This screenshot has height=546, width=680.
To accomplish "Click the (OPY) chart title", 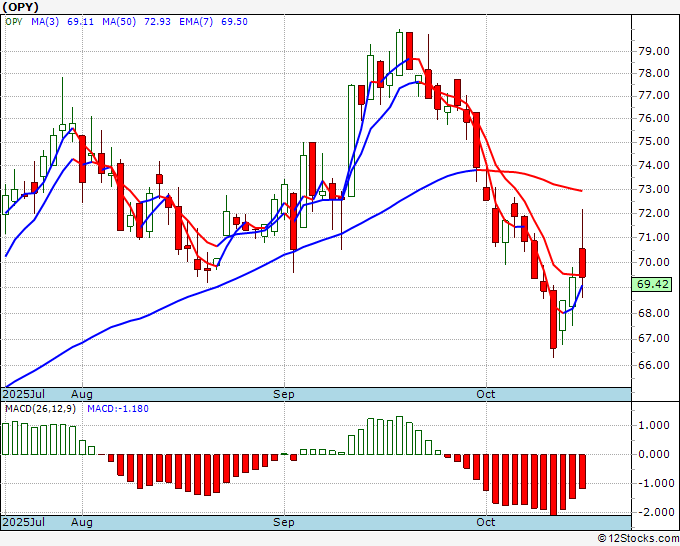I will click(x=21, y=7).
